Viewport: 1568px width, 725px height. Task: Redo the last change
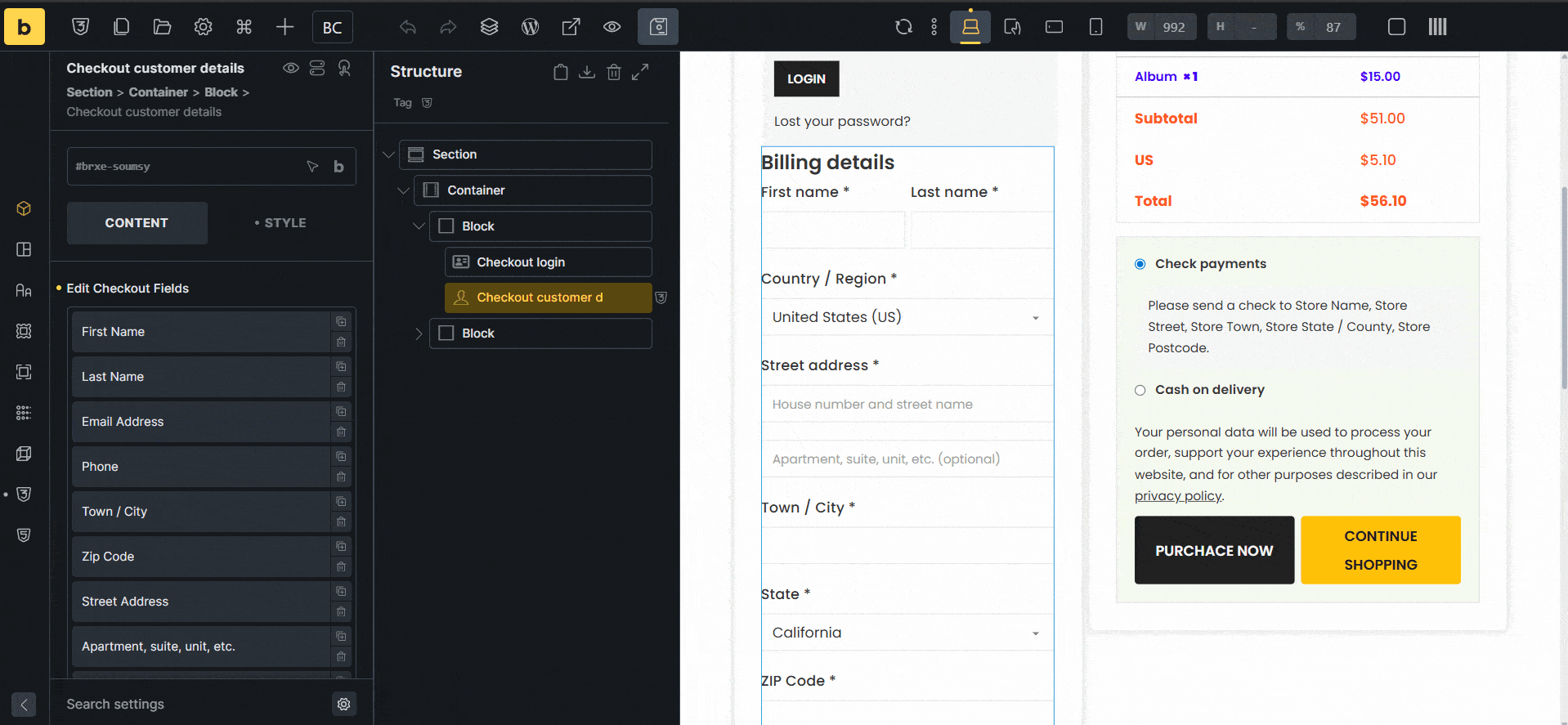click(x=448, y=27)
